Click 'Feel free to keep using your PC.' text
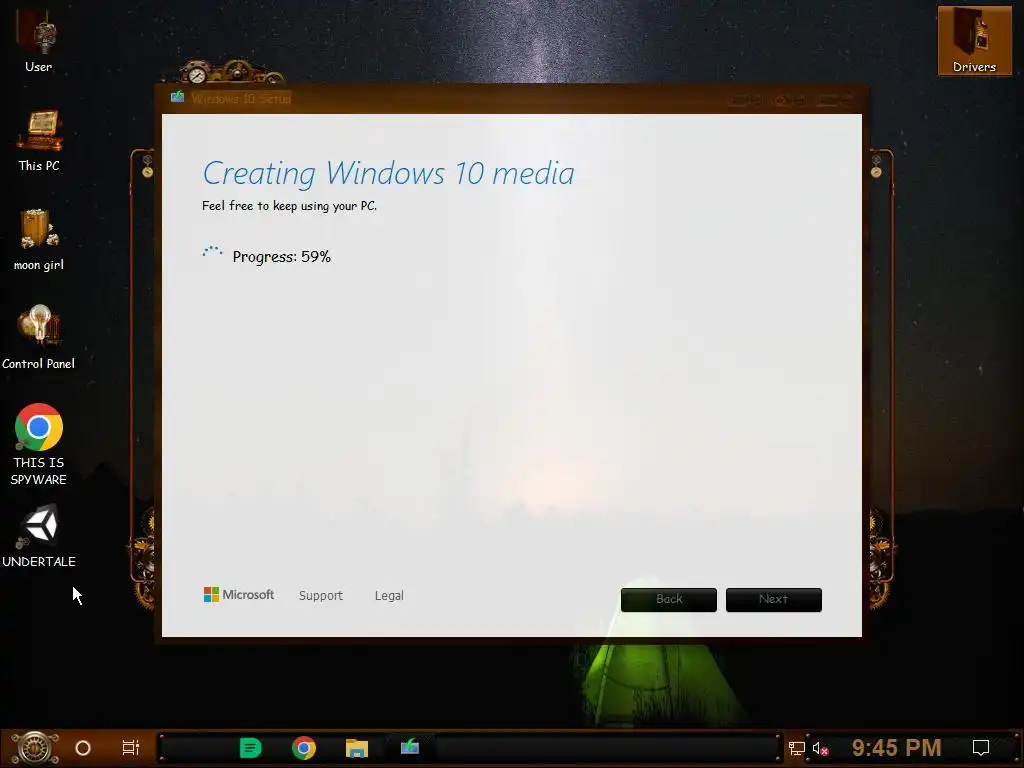 289,206
